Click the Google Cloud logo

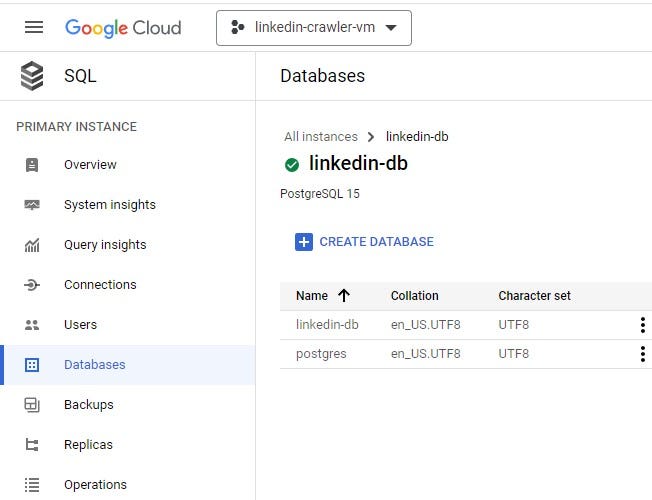(123, 28)
